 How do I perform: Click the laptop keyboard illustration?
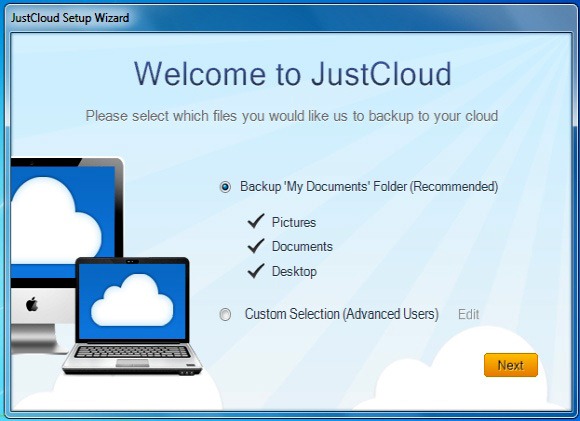pos(132,351)
